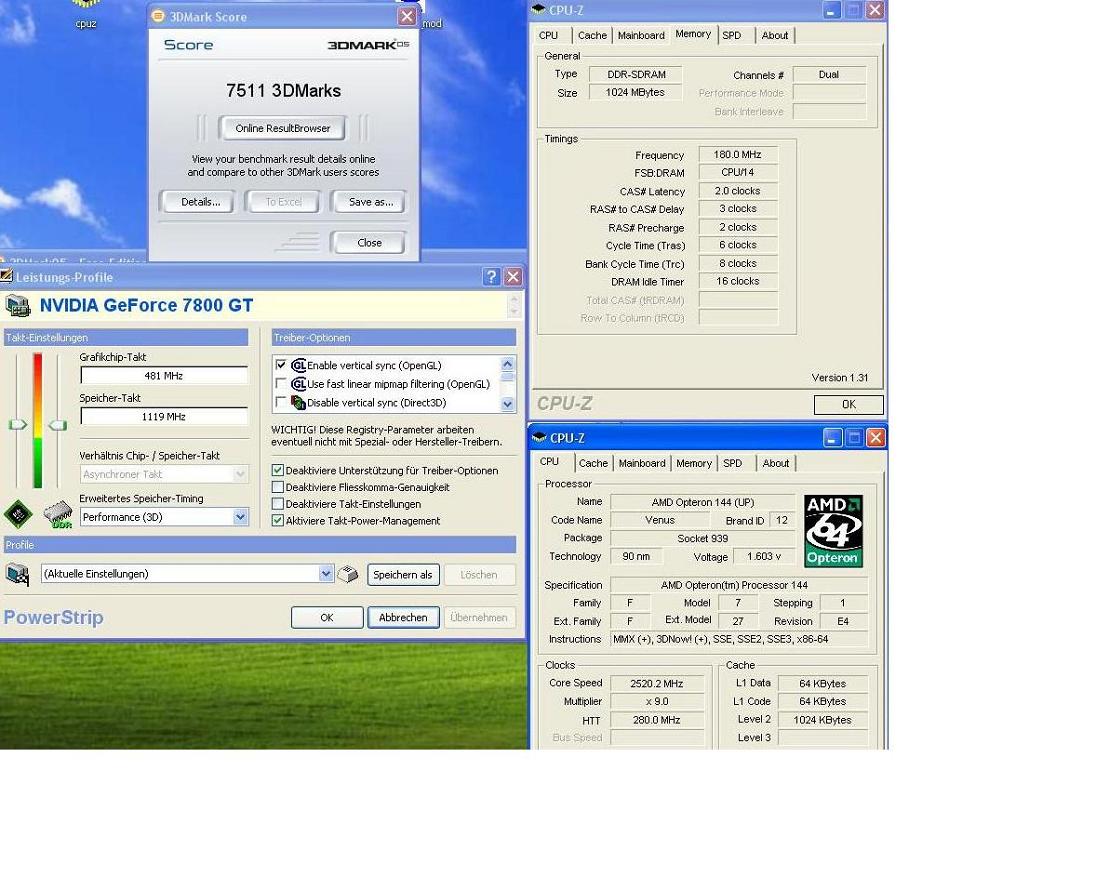Click the 7511 3DMarks score text
This screenshot has height=877, width=1096.
click(283, 91)
